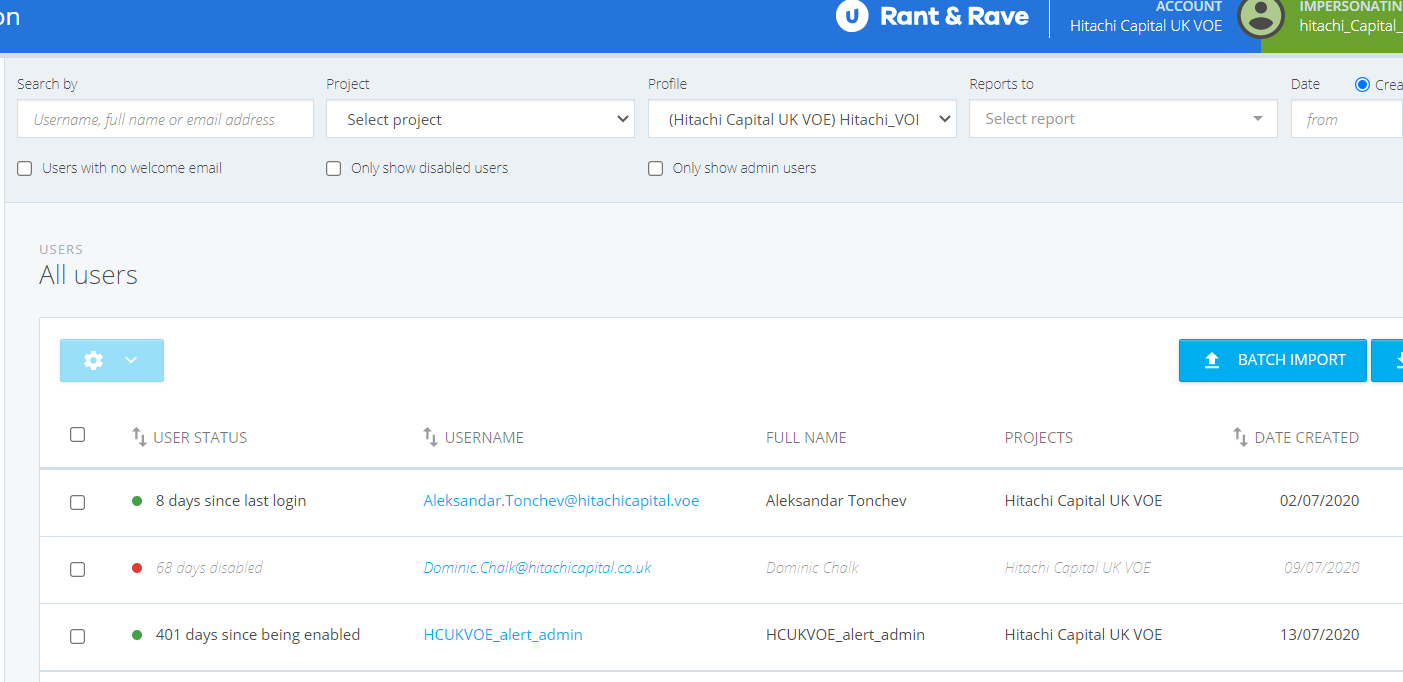Open Dominic.Chalk@hitachicapital.co.uk user link

point(537,568)
